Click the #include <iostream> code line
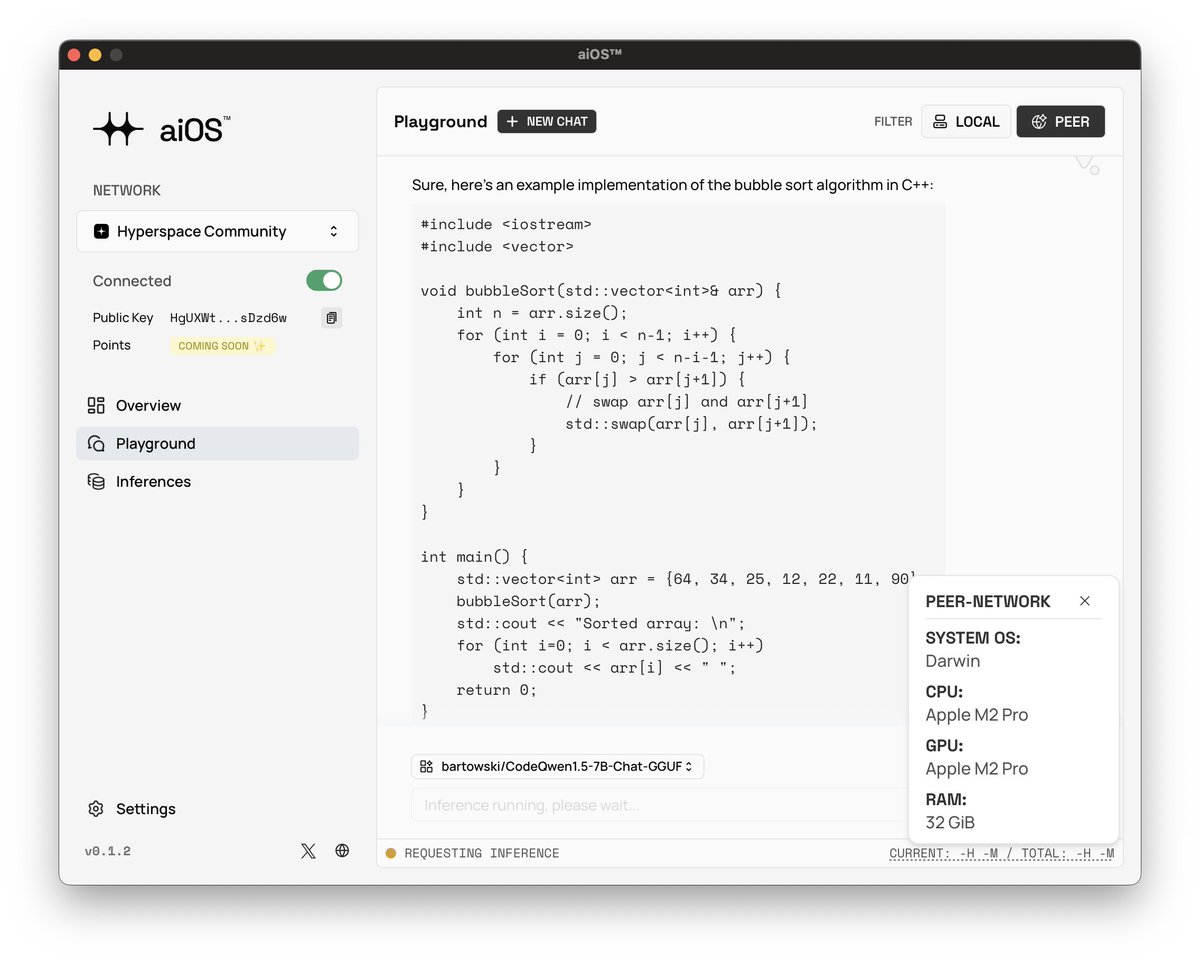Screen dimensions: 1200x963 click(506, 224)
